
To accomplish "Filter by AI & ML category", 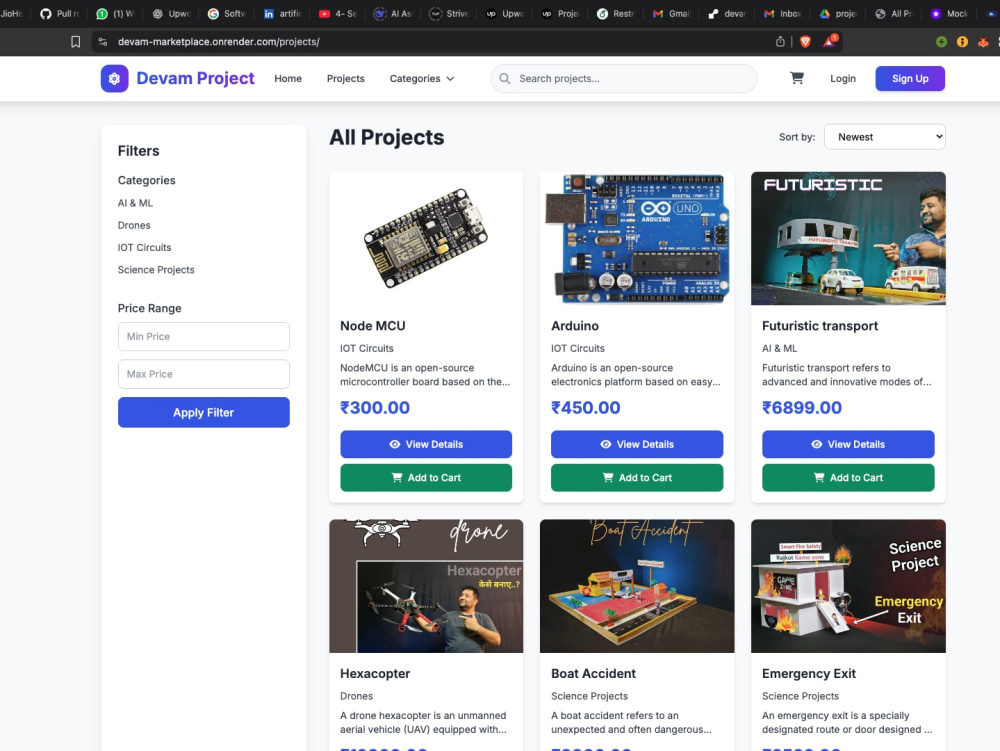I will click(x=135, y=203).
